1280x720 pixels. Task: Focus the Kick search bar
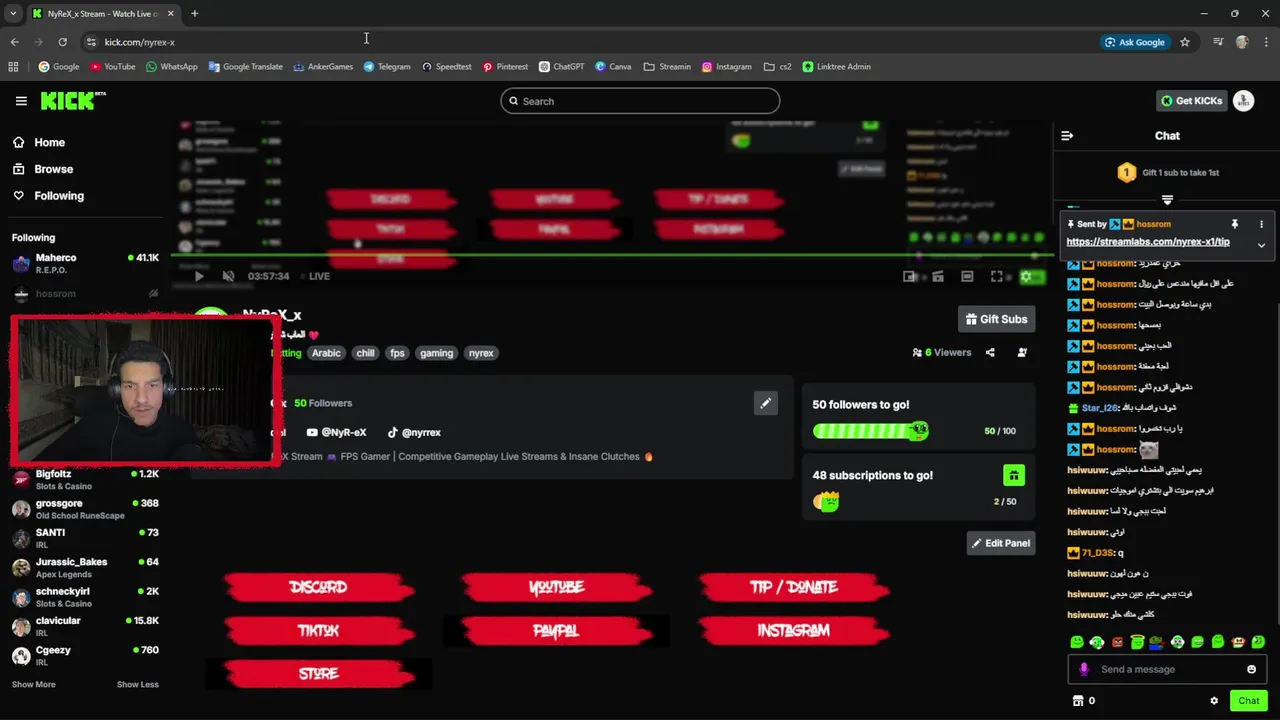point(640,101)
